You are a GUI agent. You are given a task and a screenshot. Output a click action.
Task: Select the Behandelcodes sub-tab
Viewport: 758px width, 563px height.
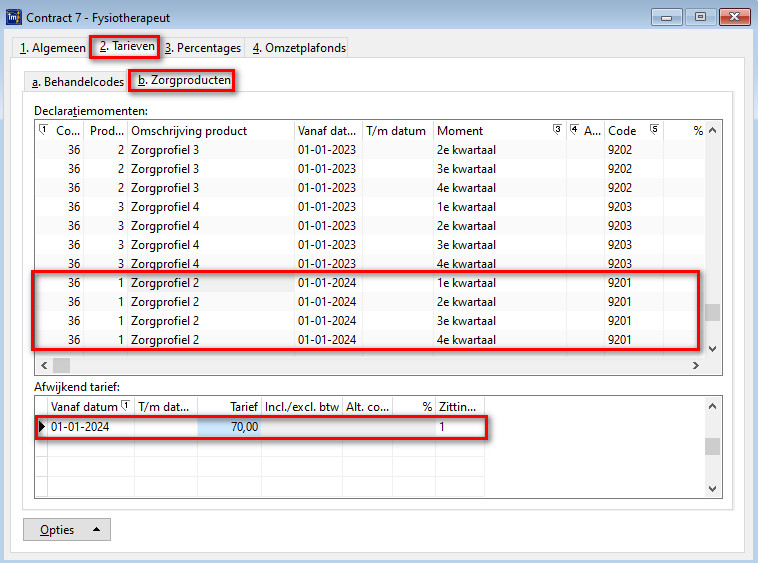tap(77, 81)
